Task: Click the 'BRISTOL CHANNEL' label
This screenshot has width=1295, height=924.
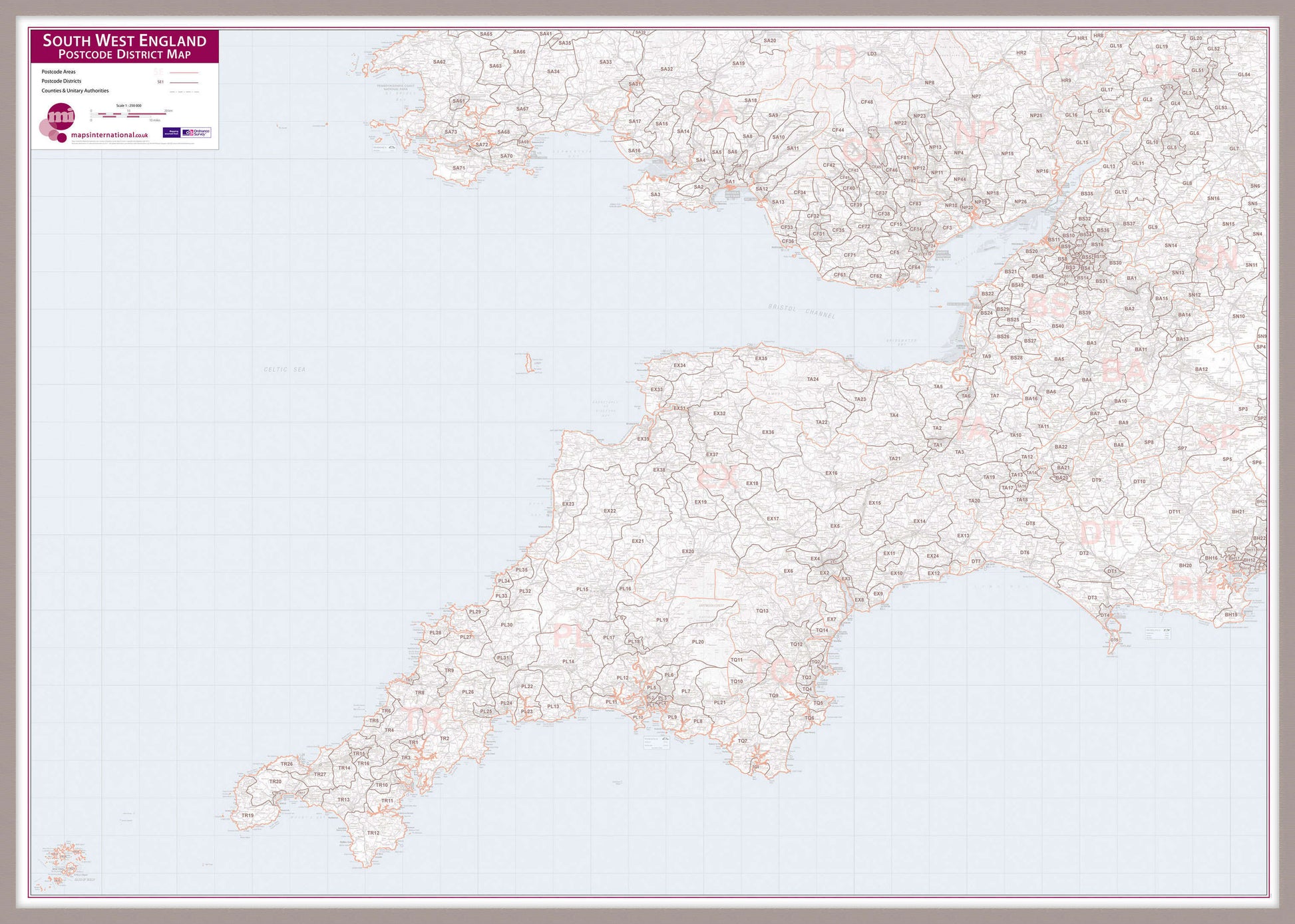Action: pyautogui.click(x=801, y=311)
